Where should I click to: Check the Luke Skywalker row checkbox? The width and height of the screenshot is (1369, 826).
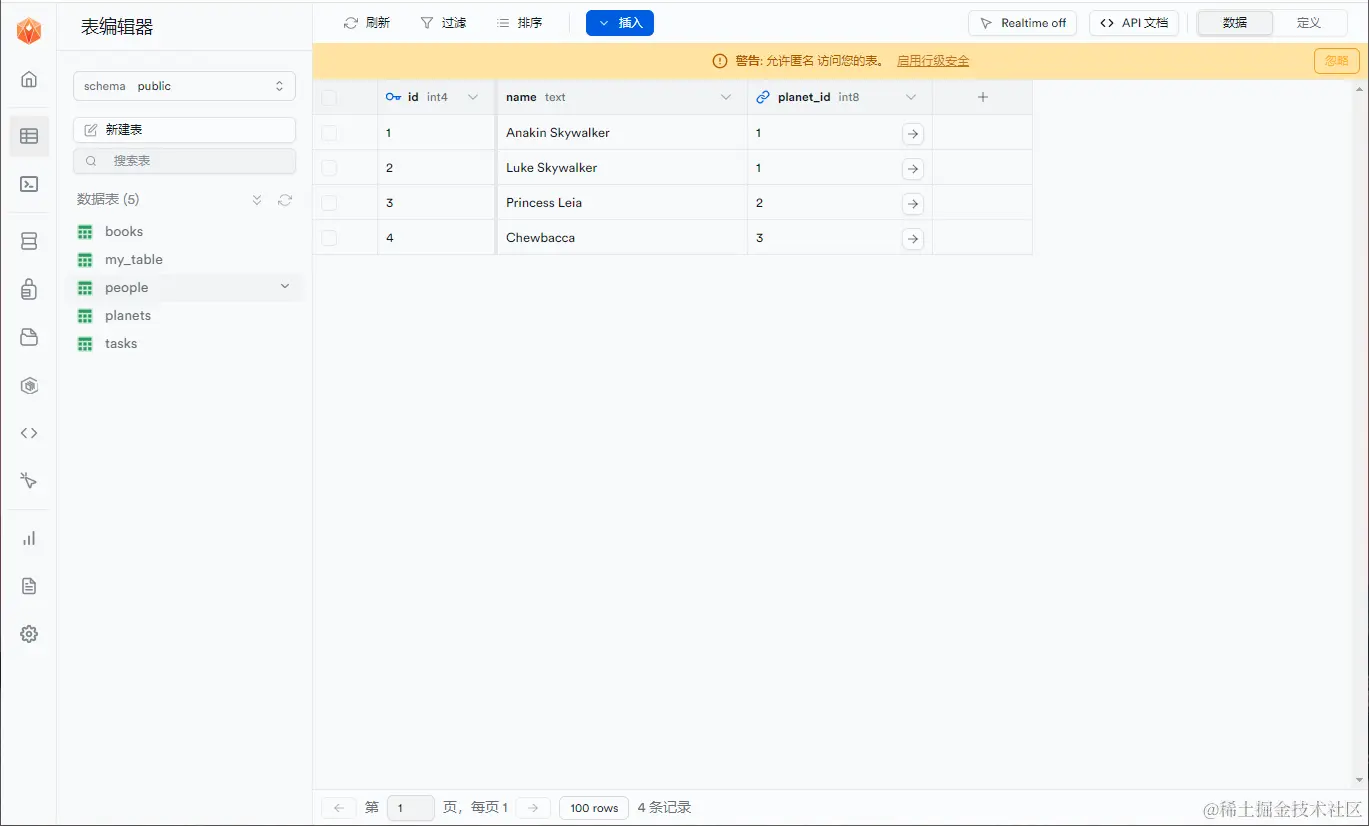coord(329,168)
